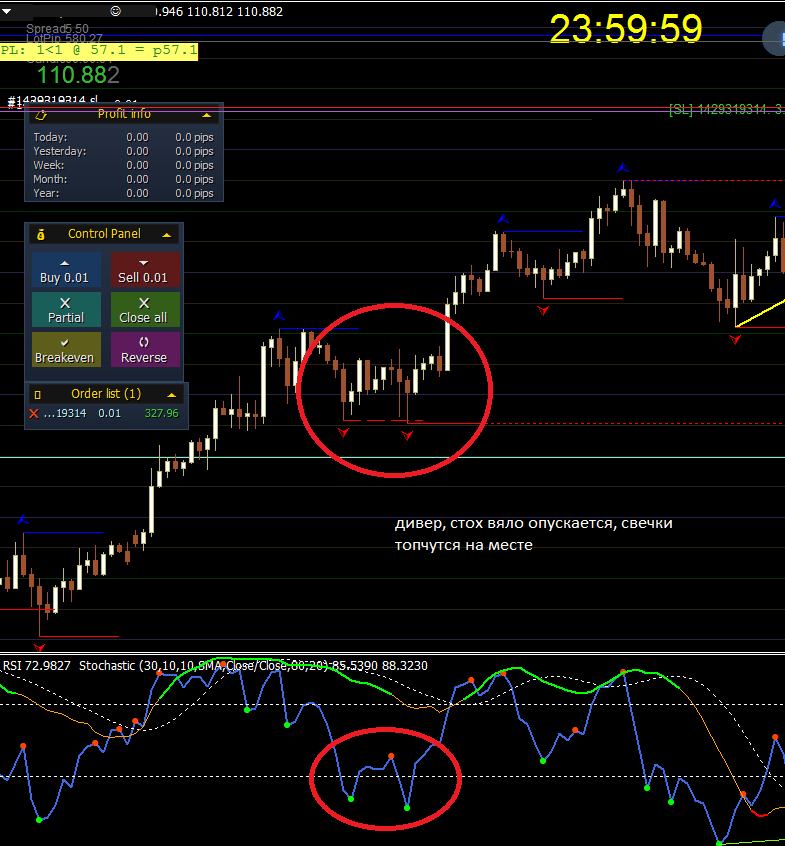Click the order 0.01 lot size value
Image resolution: width=785 pixels, height=846 pixels.
point(110,413)
